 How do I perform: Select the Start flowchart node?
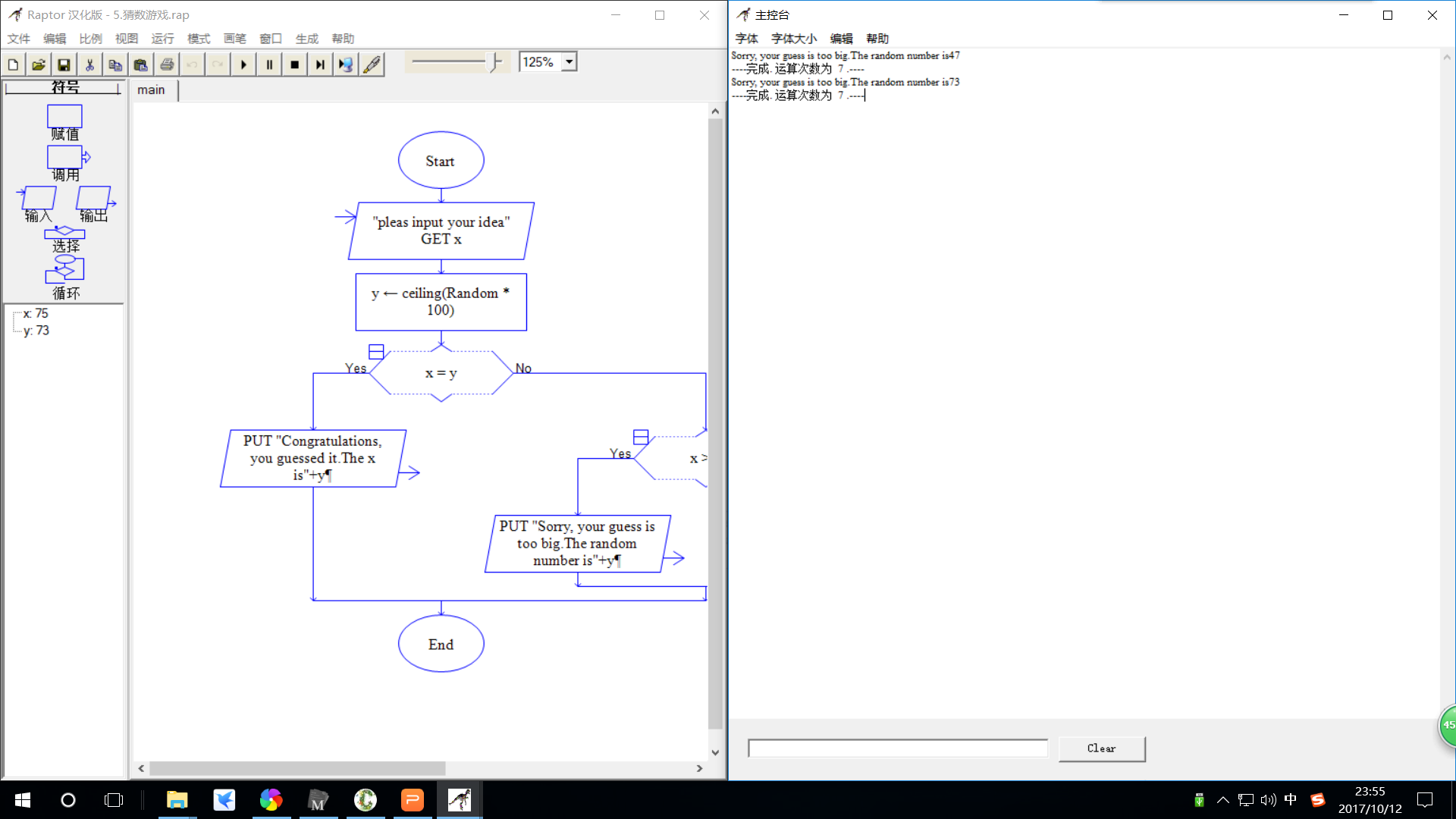coord(441,161)
